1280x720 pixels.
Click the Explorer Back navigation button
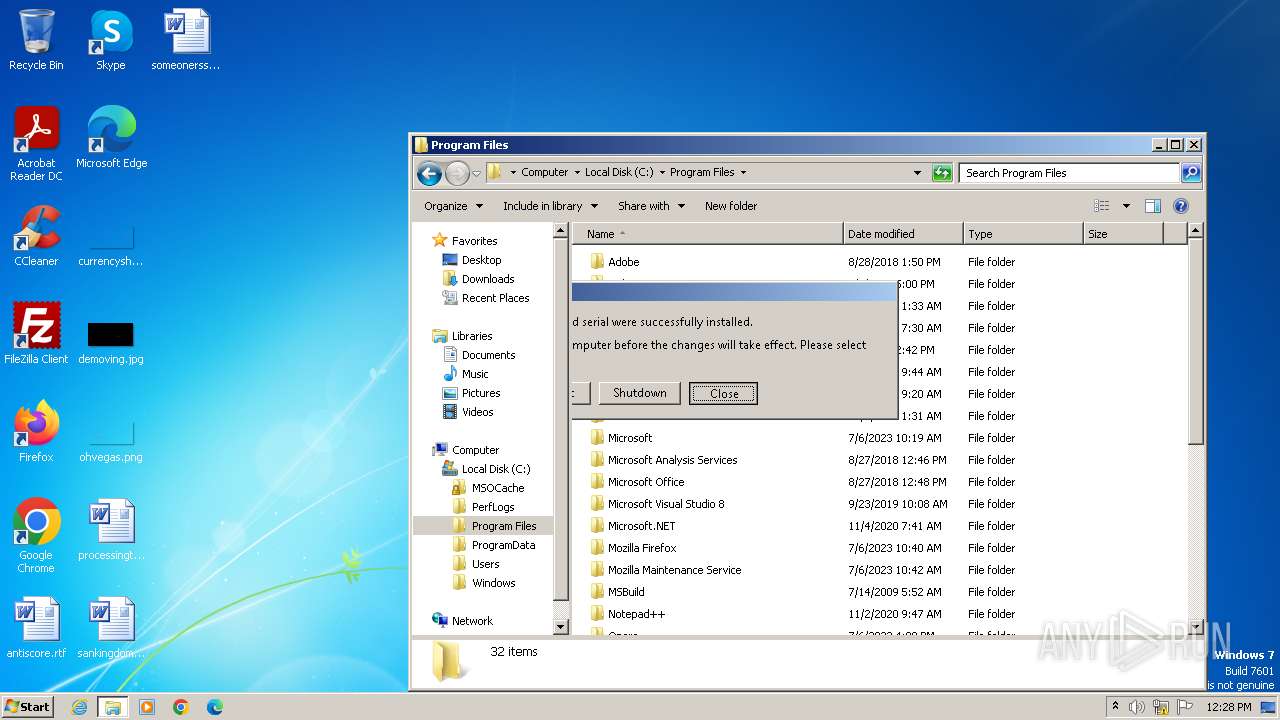point(429,173)
